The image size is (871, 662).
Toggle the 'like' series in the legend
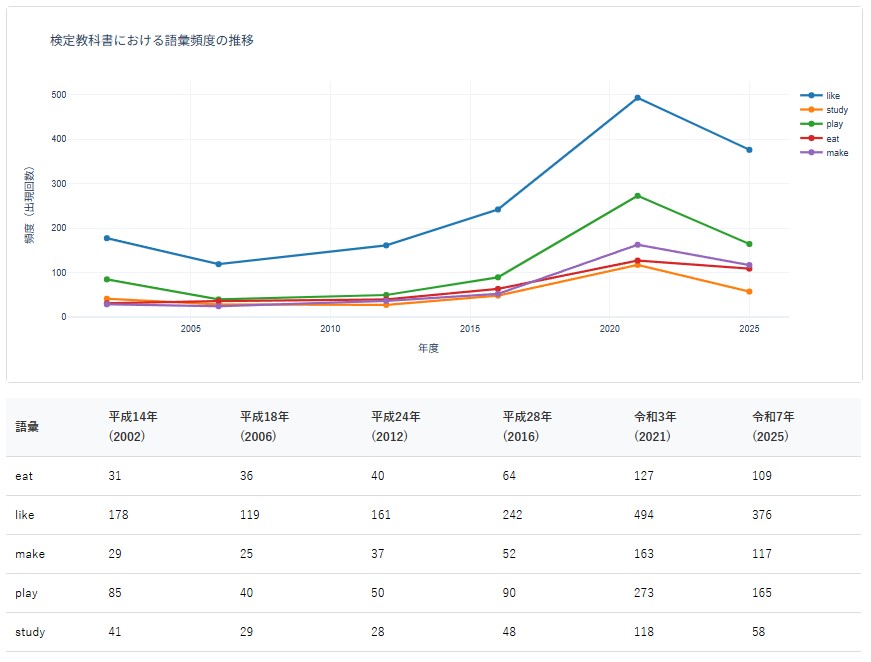[x=833, y=96]
